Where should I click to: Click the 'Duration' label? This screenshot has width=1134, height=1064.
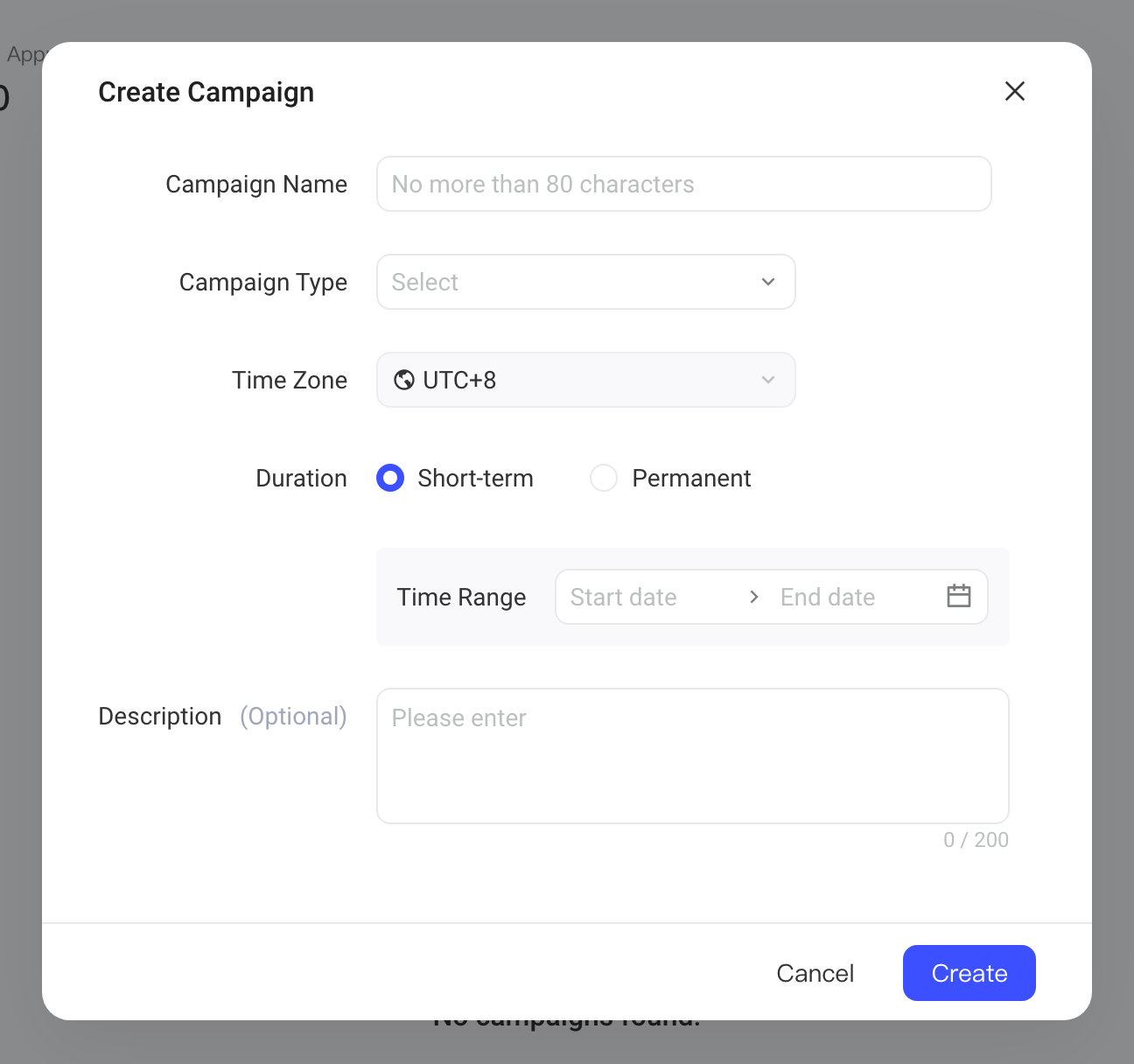(301, 478)
